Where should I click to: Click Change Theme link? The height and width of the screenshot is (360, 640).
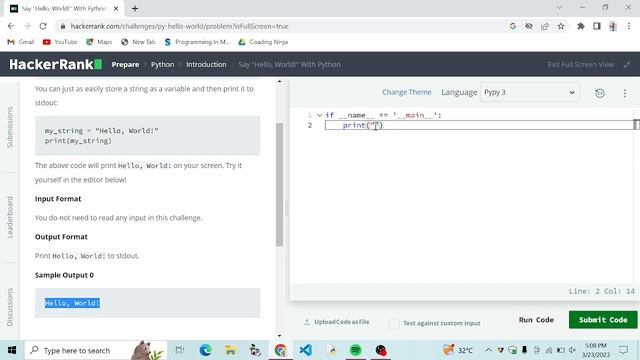407,92
